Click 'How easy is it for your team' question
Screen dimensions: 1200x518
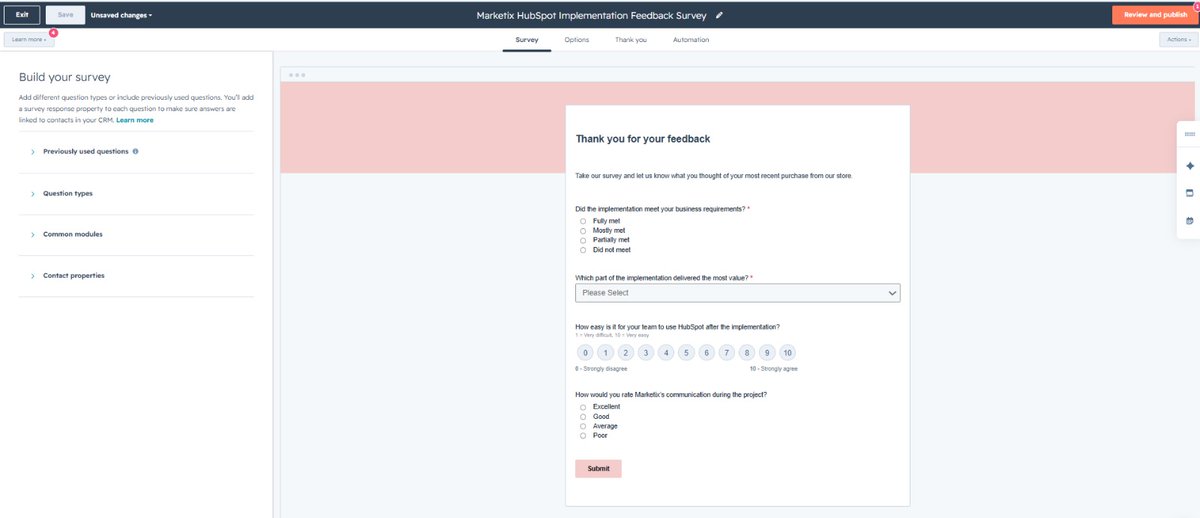point(678,327)
